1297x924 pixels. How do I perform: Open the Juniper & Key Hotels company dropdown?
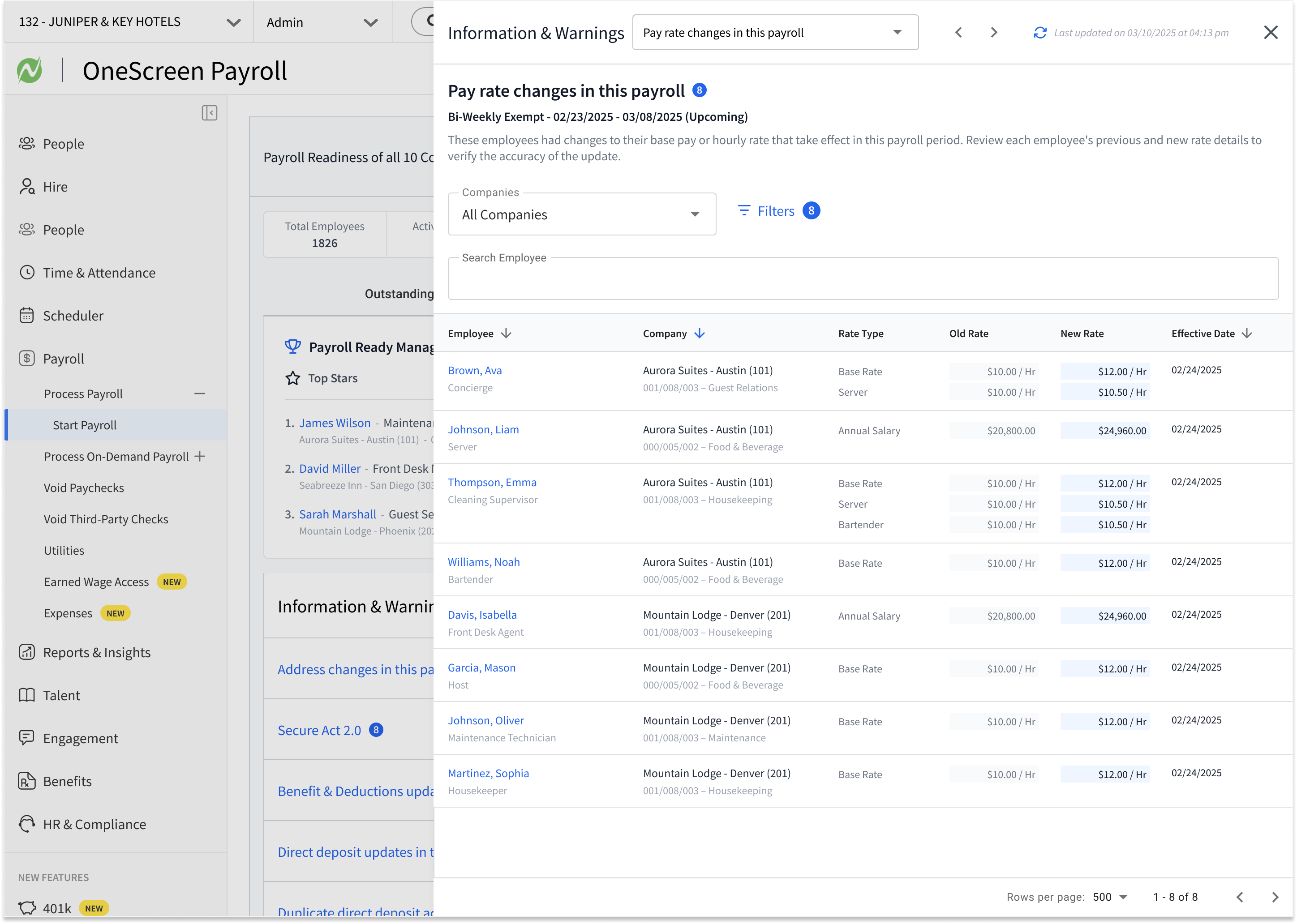130,21
